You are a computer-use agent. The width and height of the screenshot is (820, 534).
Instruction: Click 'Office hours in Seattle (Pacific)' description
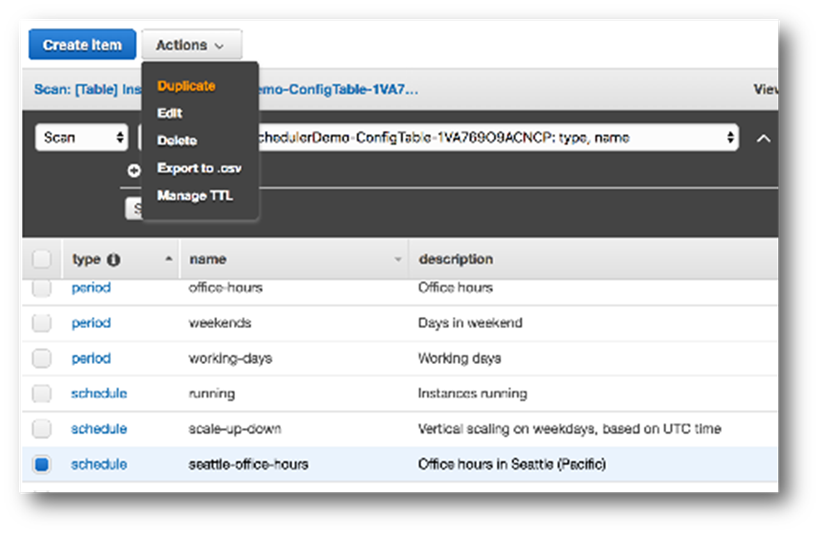click(x=512, y=464)
